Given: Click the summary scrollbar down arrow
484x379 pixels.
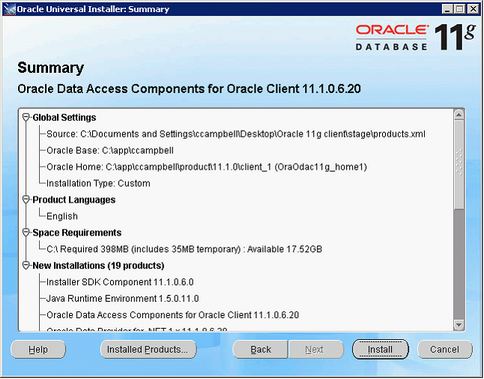Looking at the screenshot, I should pos(459,324).
